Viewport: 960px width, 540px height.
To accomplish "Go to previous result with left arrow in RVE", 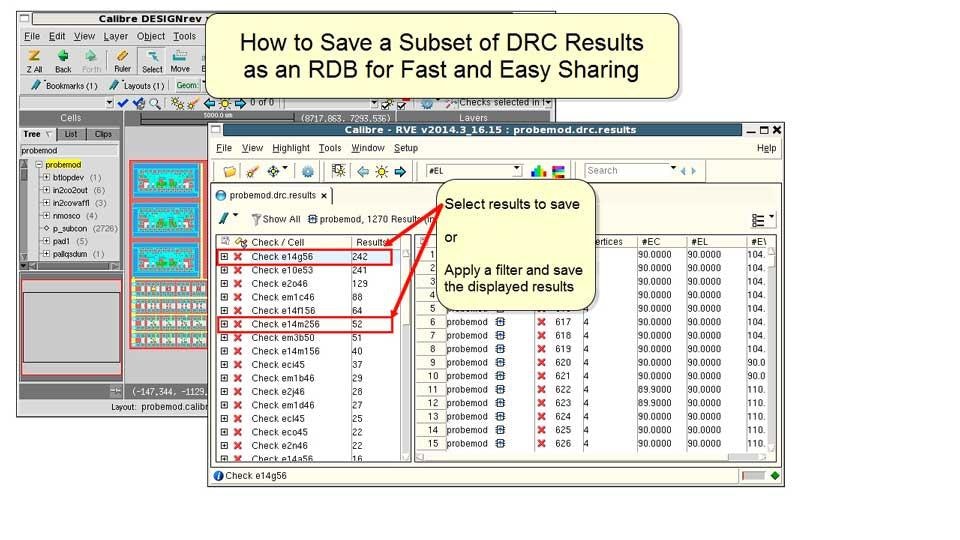I will (363, 171).
